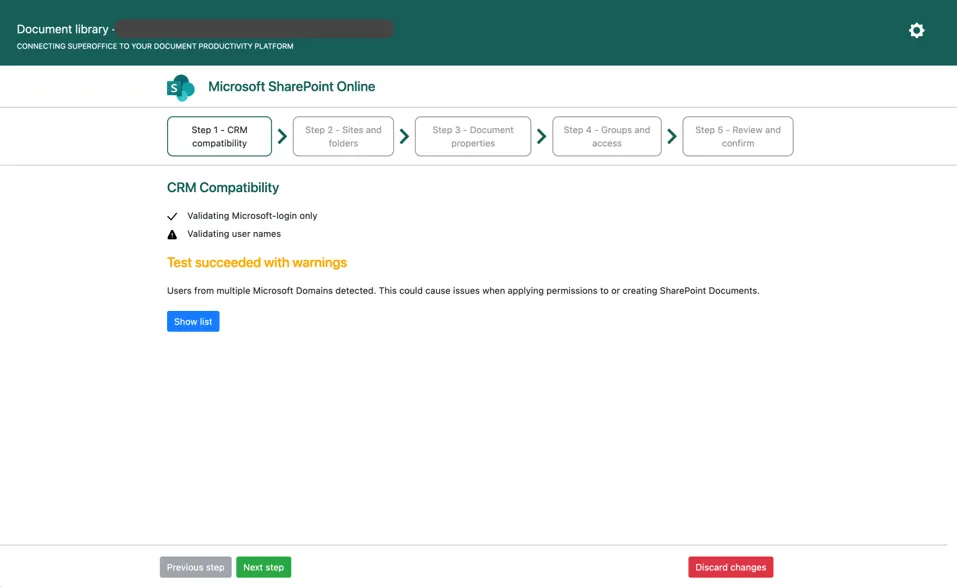Open Step 5 - Review and confirm
The width and height of the screenshot is (957, 587).
pos(737,137)
